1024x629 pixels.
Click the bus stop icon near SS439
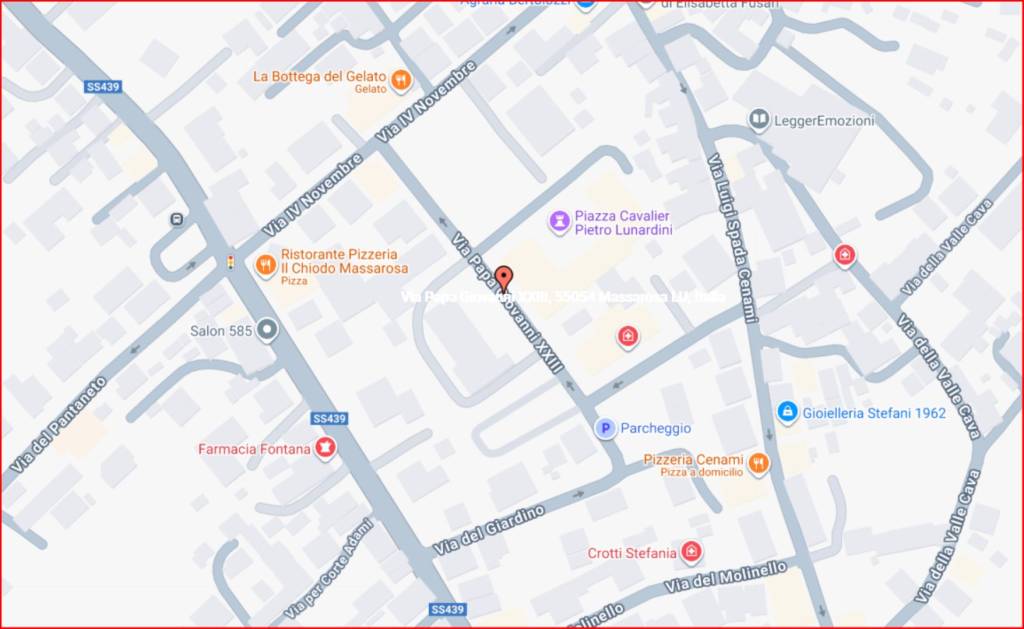[177, 219]
